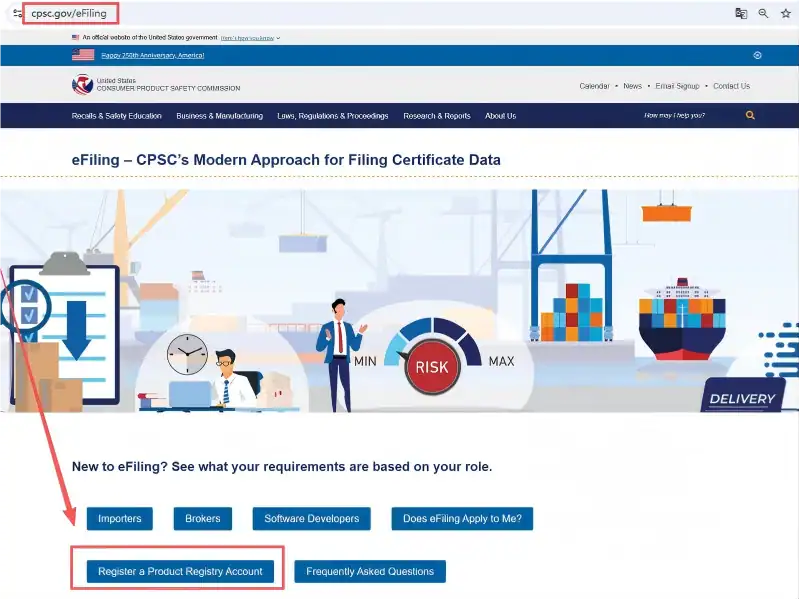This screenshot has height=600, width=800.
Task: Open the Happy 250th Anniversary, America! link
Action: [153, 55]
